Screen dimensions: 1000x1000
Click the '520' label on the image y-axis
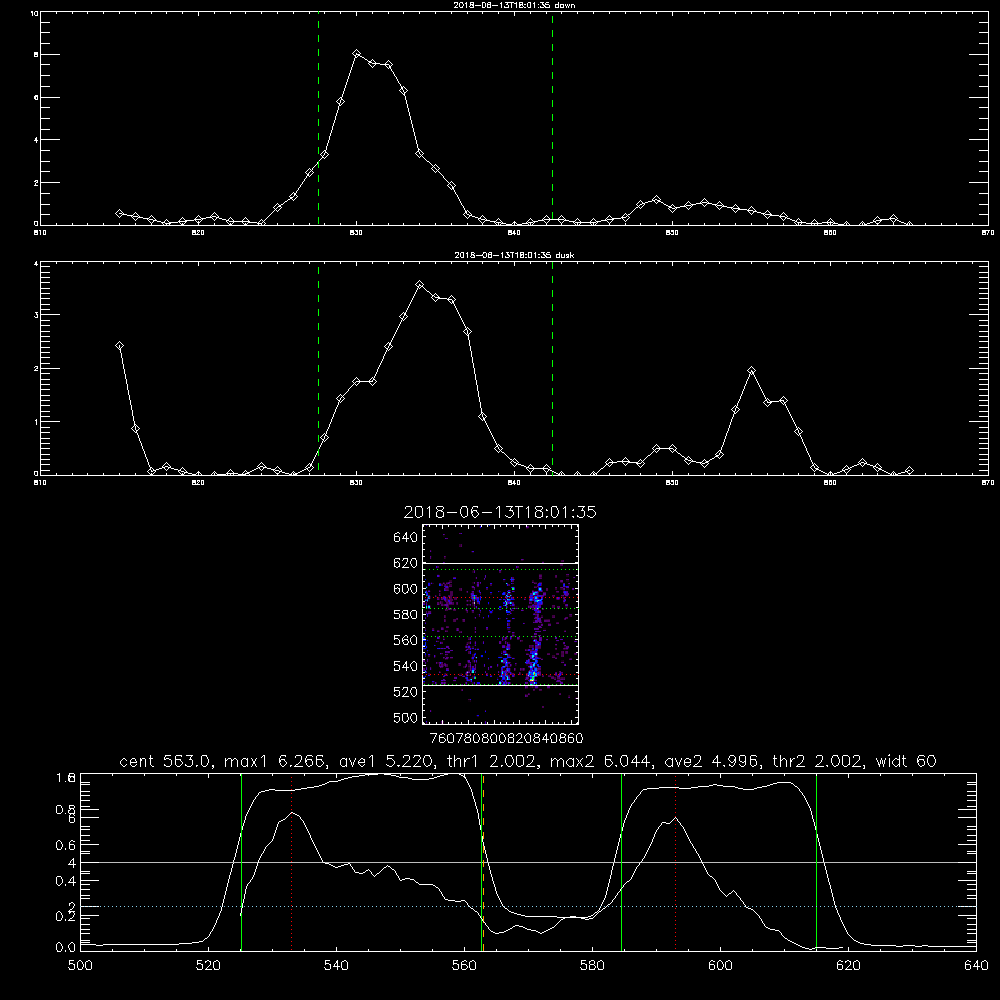406,692
